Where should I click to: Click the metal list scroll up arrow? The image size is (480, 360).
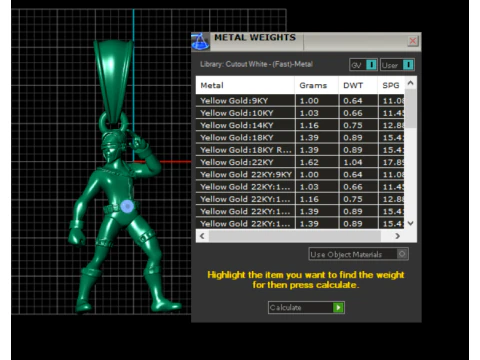pyautogui.click(x=411, y=83)
